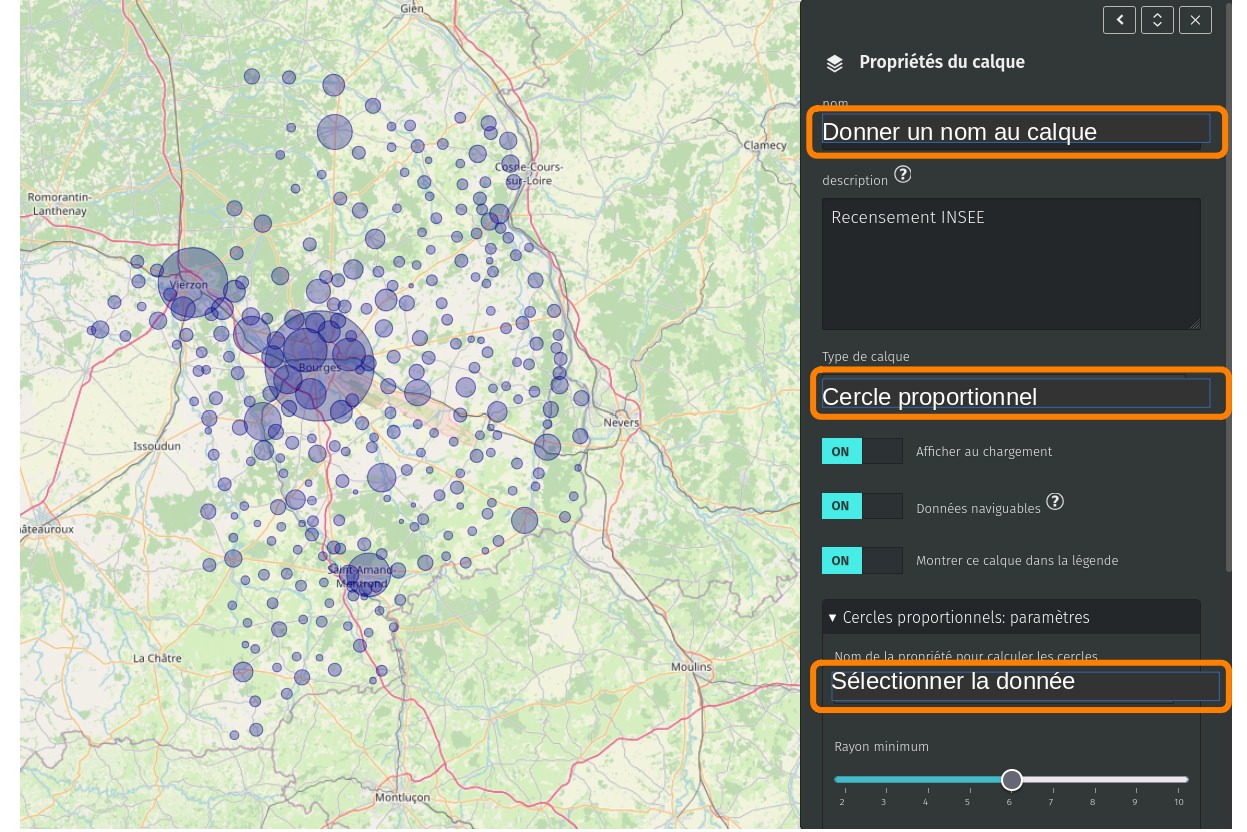This screenshot has width=1247, height=832.
Task: Click the circle on Saint-Amand-Montrond
Action: pos(367,574)
